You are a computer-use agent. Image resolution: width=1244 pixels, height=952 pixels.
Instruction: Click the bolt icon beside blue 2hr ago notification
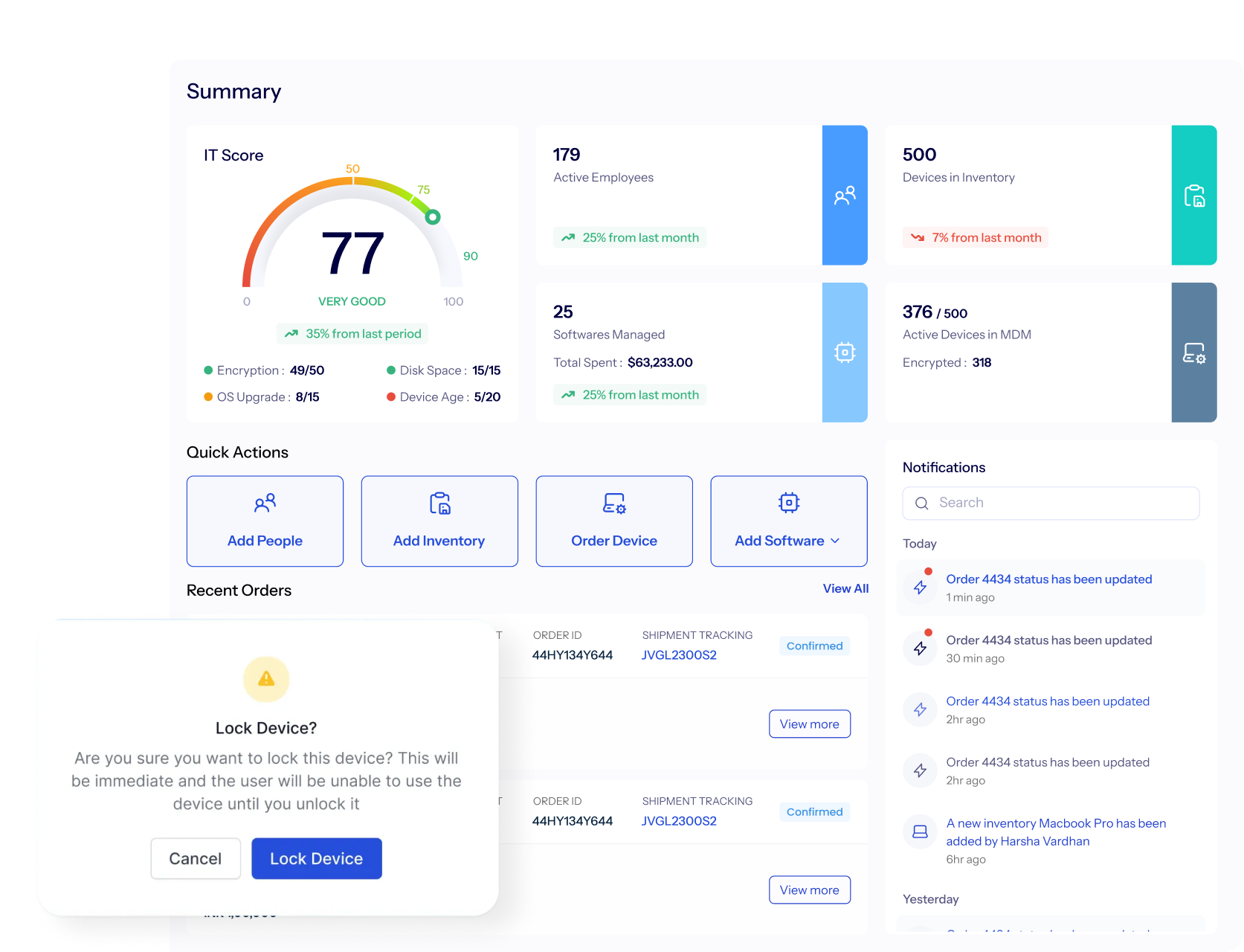click(920, 710)
